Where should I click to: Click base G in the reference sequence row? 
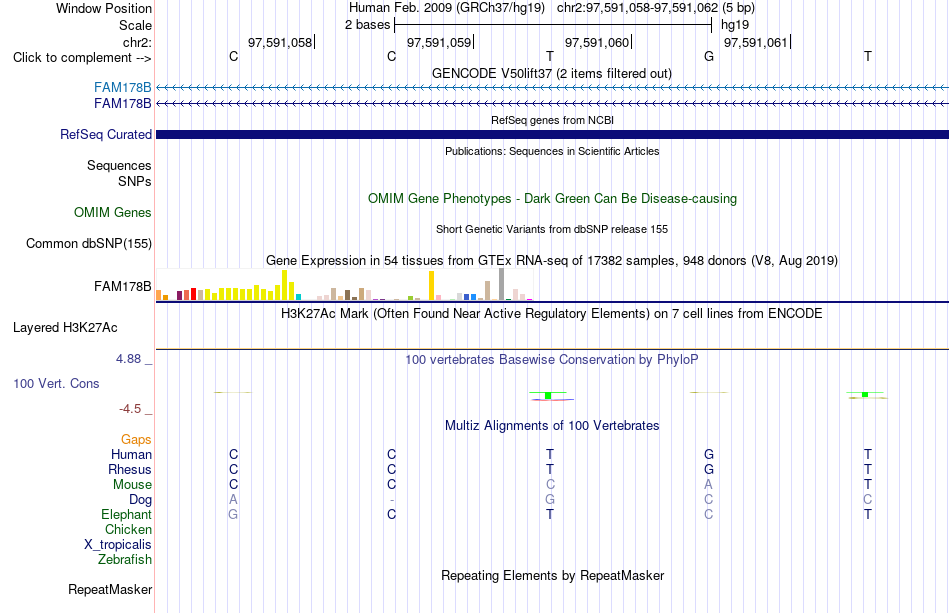tap(709, 56)
